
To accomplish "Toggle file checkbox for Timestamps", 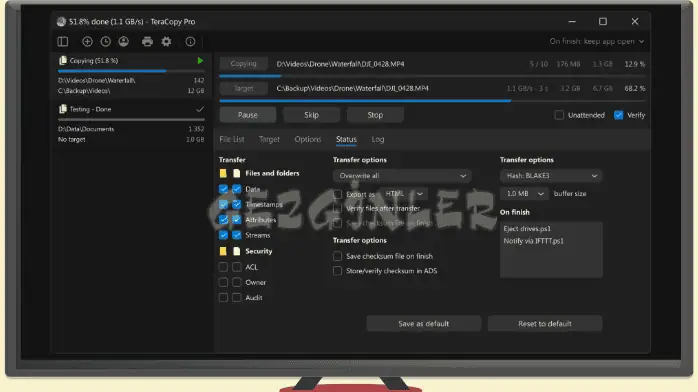I will (237, 204).
